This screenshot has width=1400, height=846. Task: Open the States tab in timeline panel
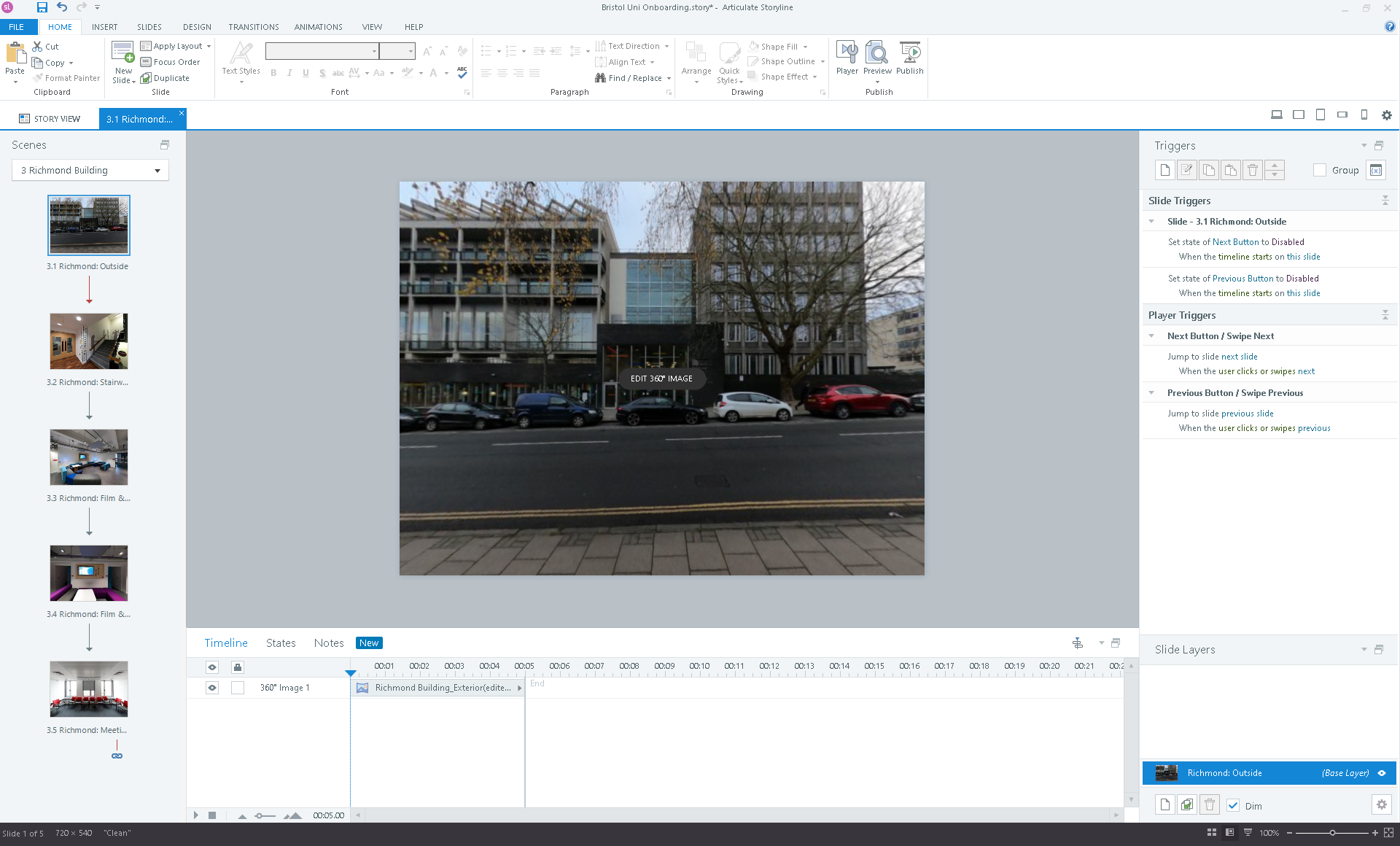281,643
